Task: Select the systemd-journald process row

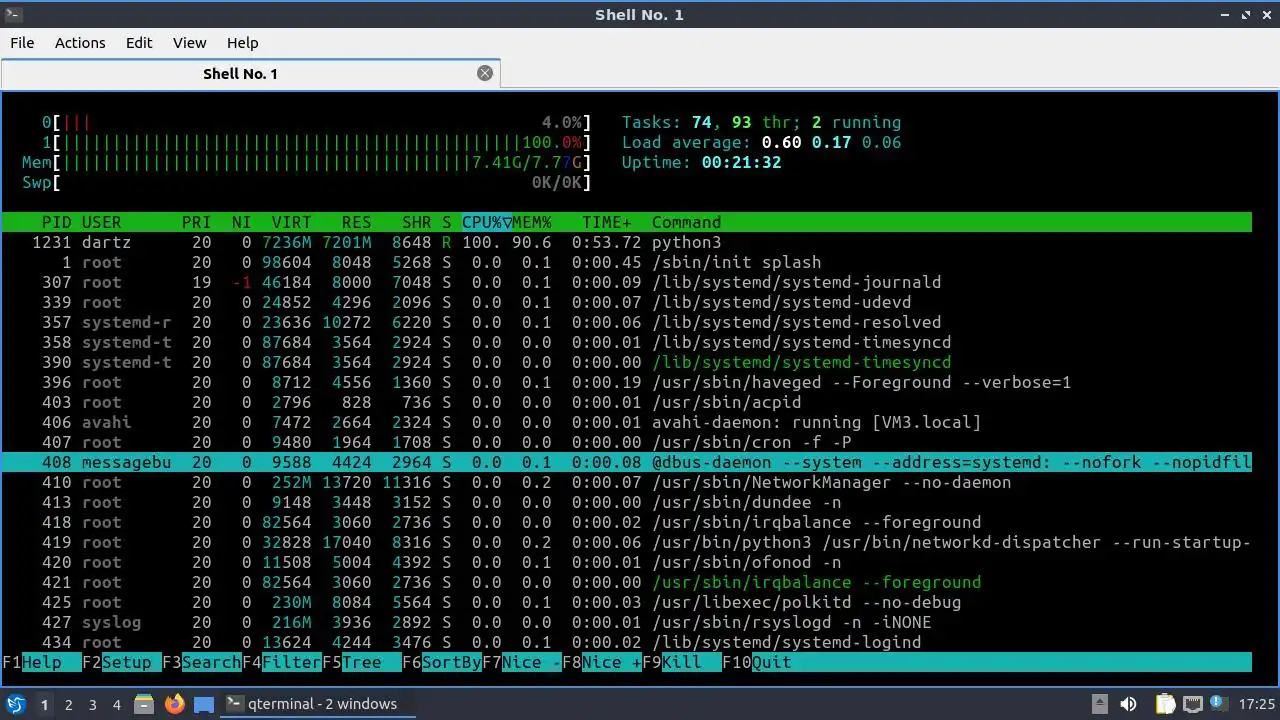Action: click(x=627, y=282)
